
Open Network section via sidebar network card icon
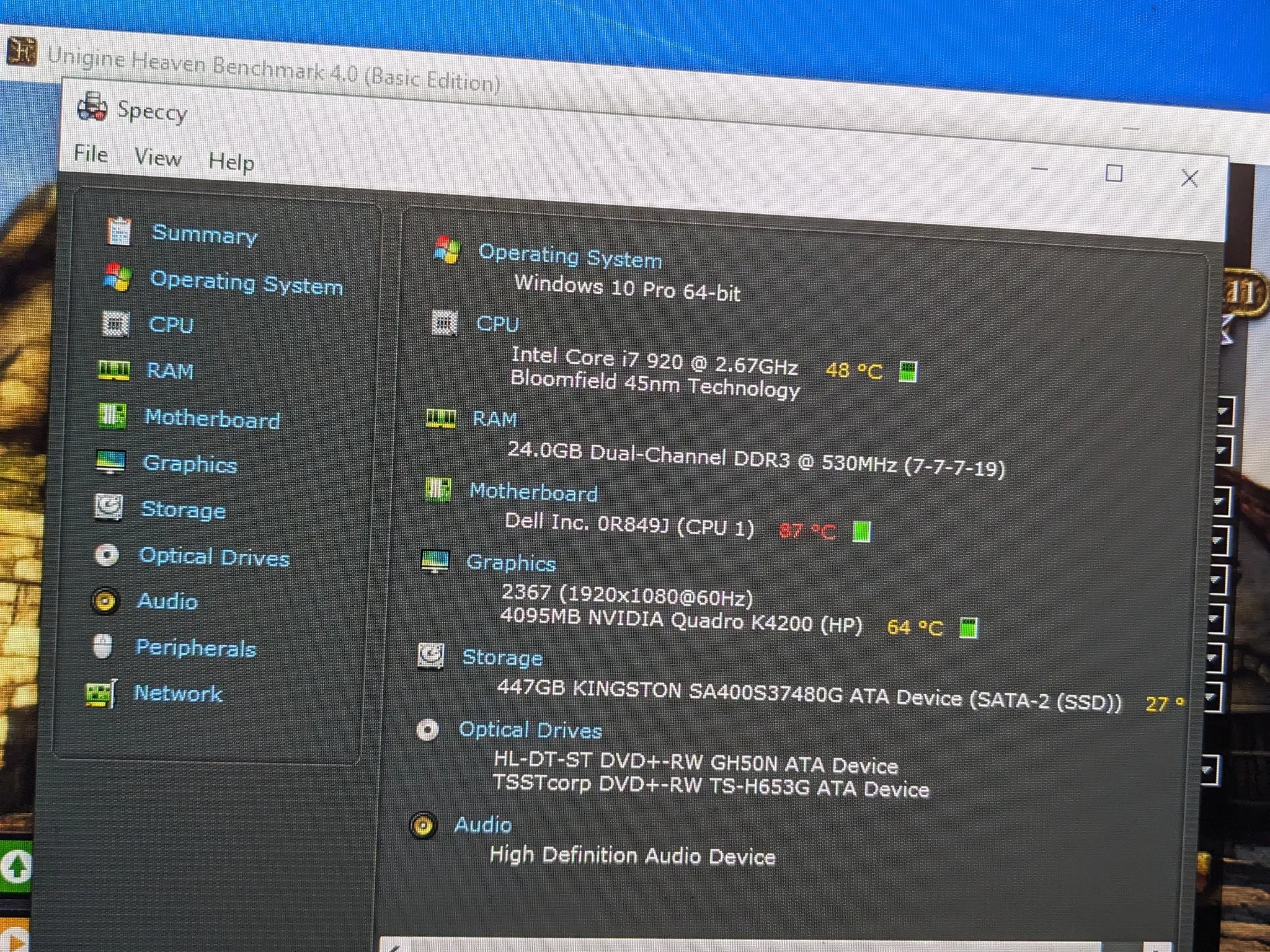(x=100, y=694)
